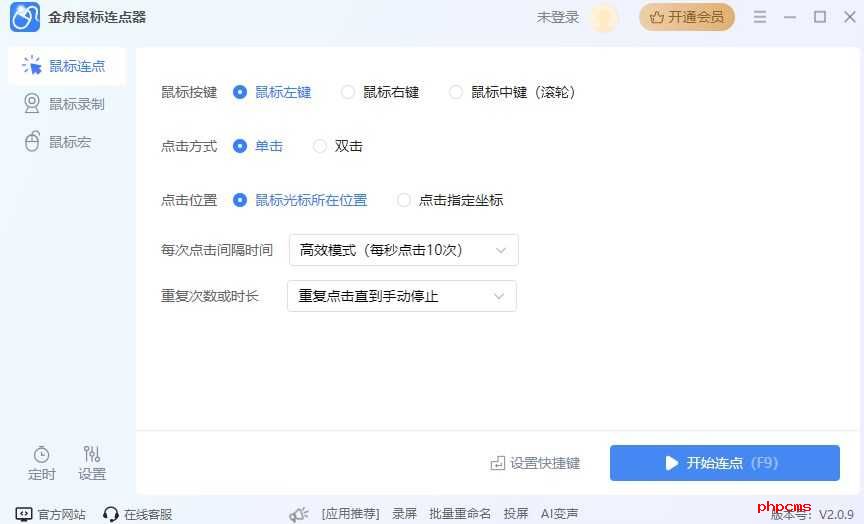This screenshot has width=864, height=524.
Task: Open the 批量重命名 recommended app
Action: [x=460, y=514]
